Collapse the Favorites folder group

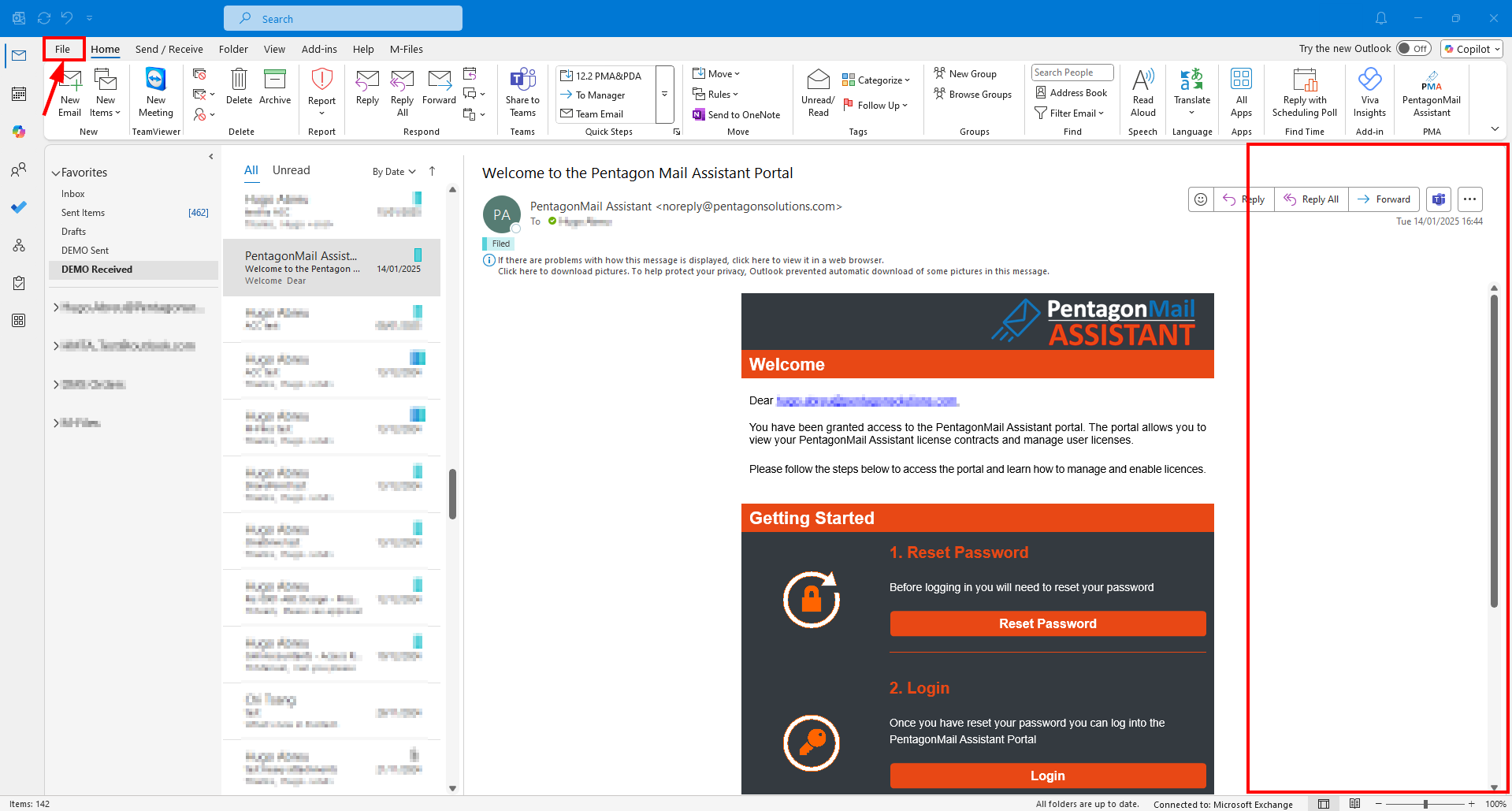tap(56, 173)
